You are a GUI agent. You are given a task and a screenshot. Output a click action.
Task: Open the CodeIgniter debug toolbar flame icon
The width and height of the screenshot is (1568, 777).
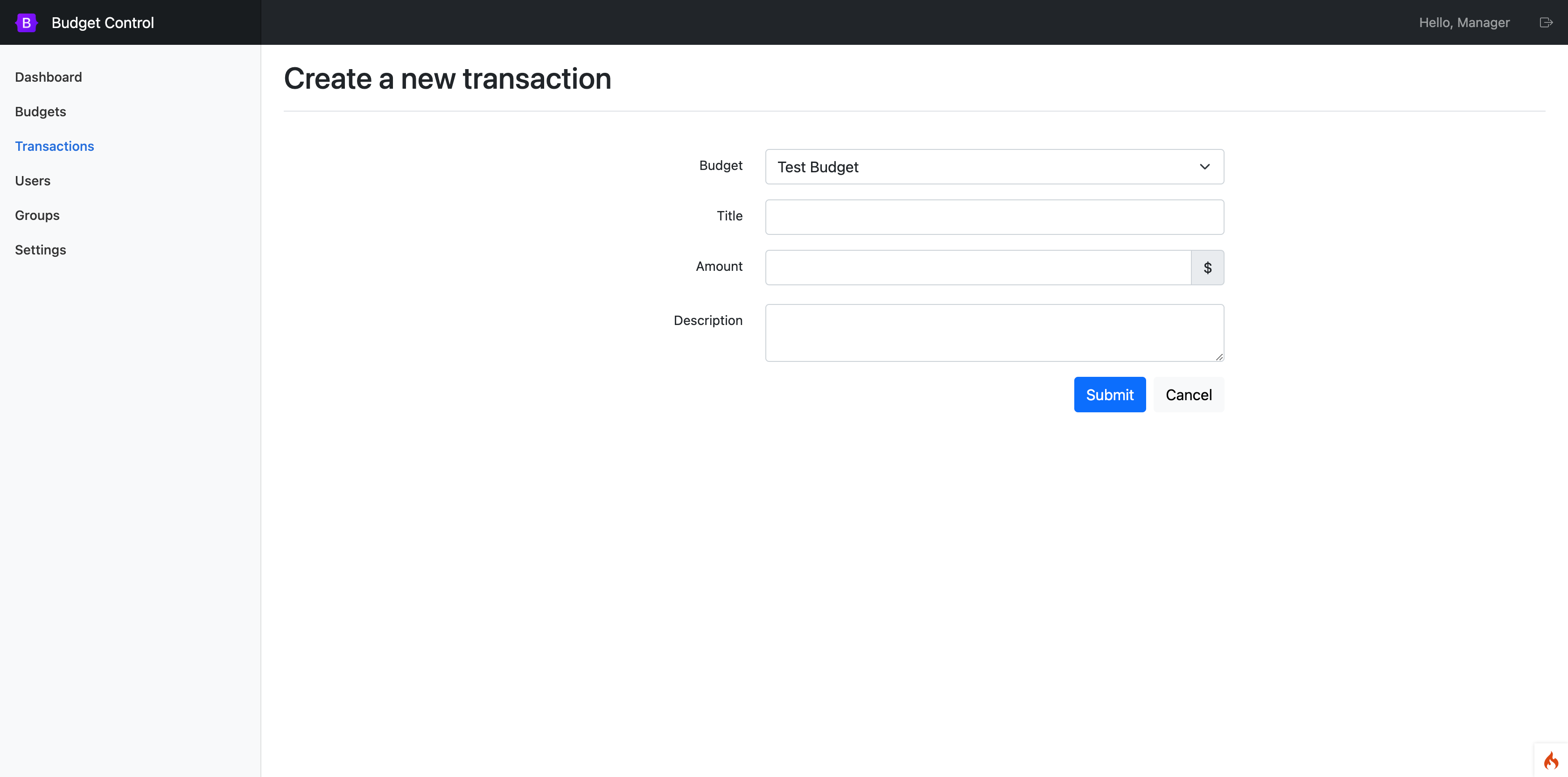pos(1551,760)
